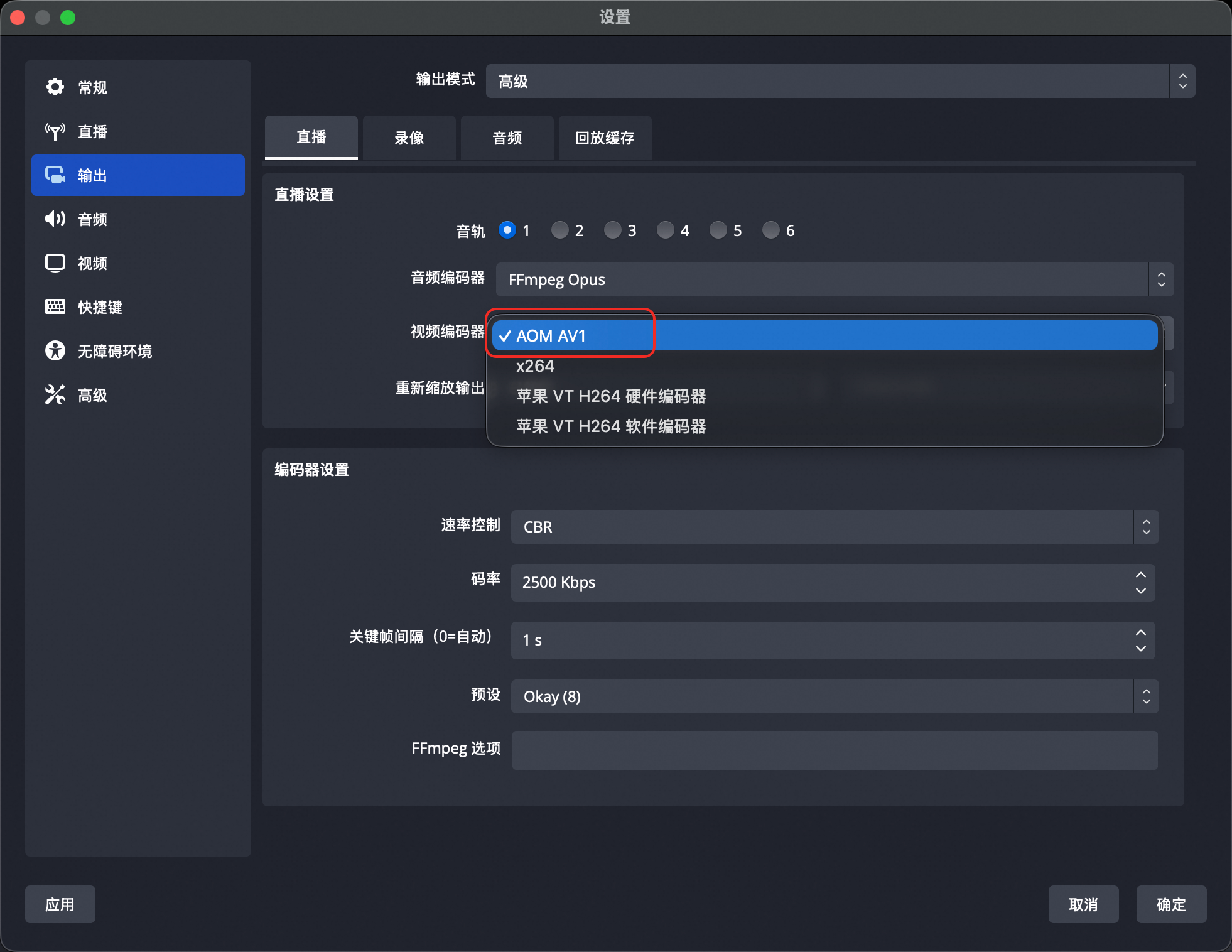Click the tools icon for 高级
The width and height of the screenshot is (1232, 952).
pos(55,395)
